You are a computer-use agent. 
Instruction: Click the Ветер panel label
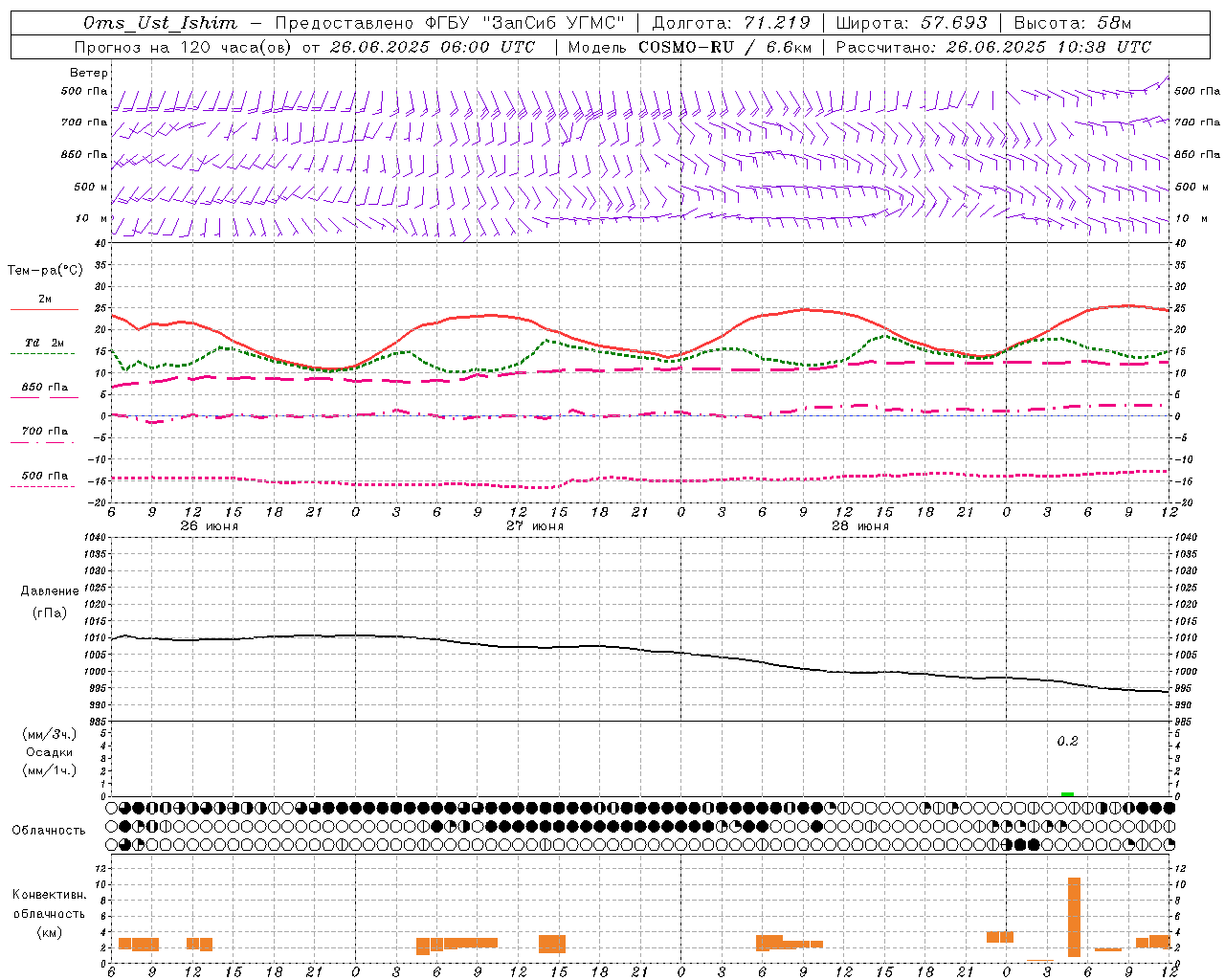(x=89, y=73)
